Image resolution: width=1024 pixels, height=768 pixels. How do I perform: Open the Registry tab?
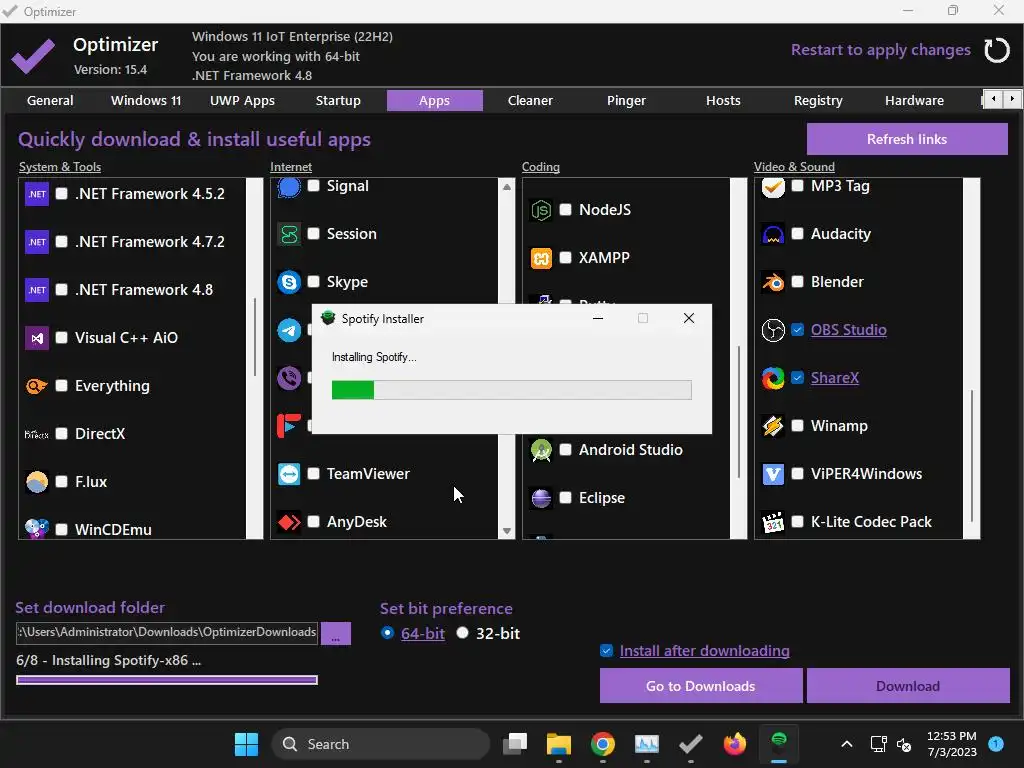coord(818,101)
